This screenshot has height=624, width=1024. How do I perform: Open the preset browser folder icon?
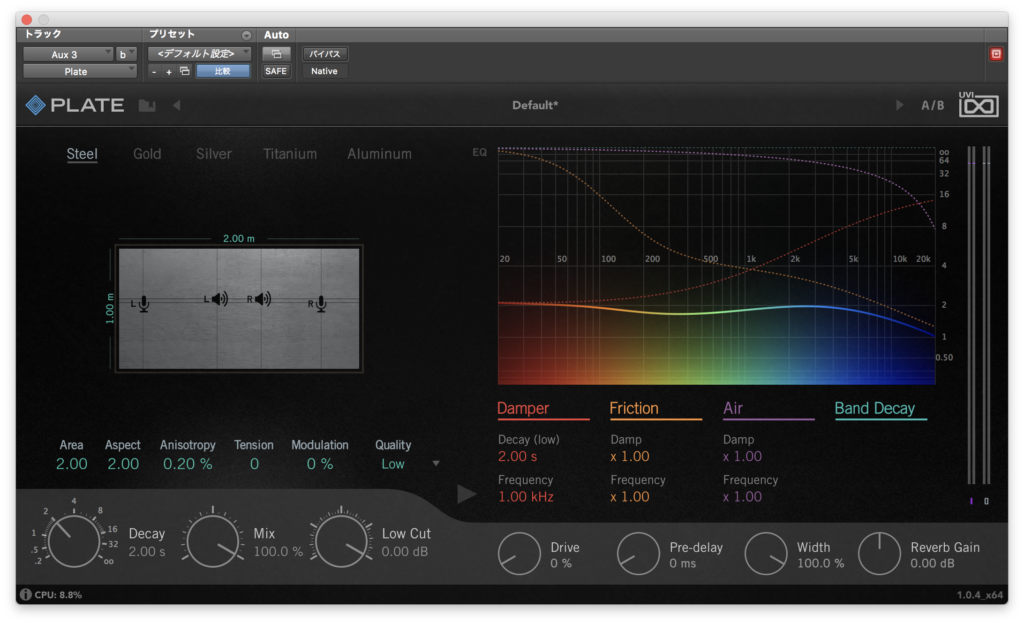(147, 106)
